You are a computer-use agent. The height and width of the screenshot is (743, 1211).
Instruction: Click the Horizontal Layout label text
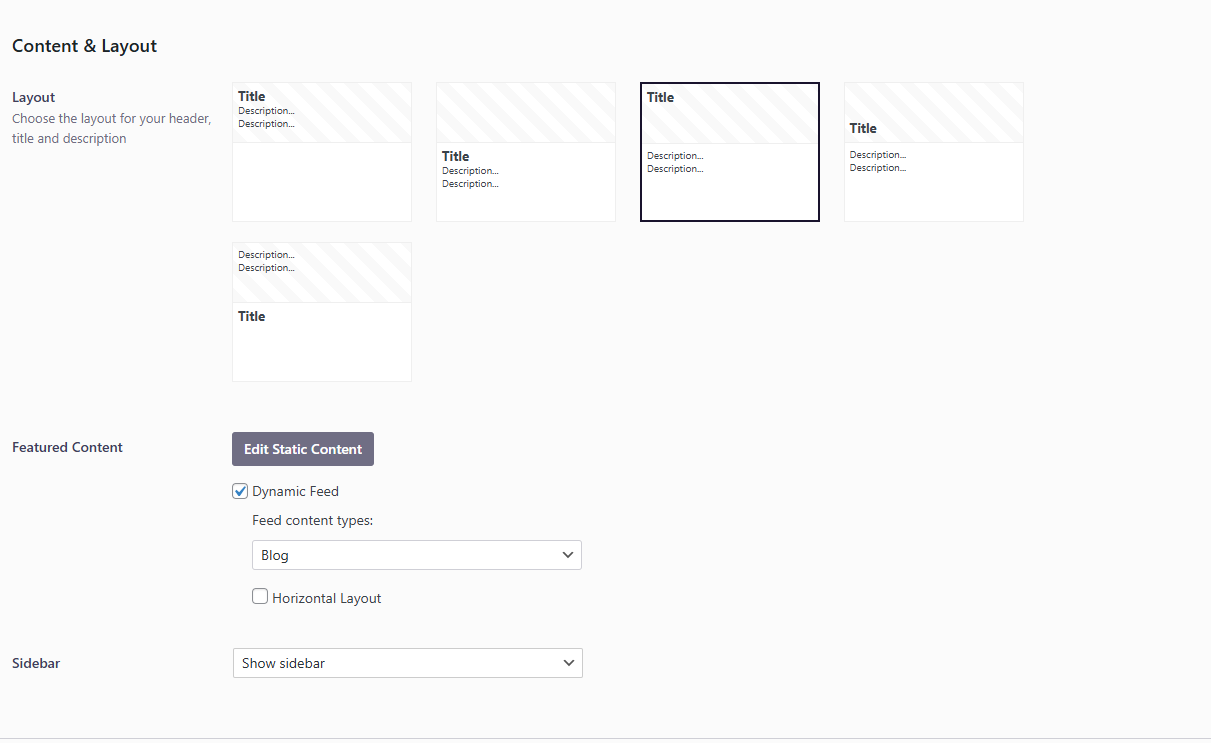[326, 598]
